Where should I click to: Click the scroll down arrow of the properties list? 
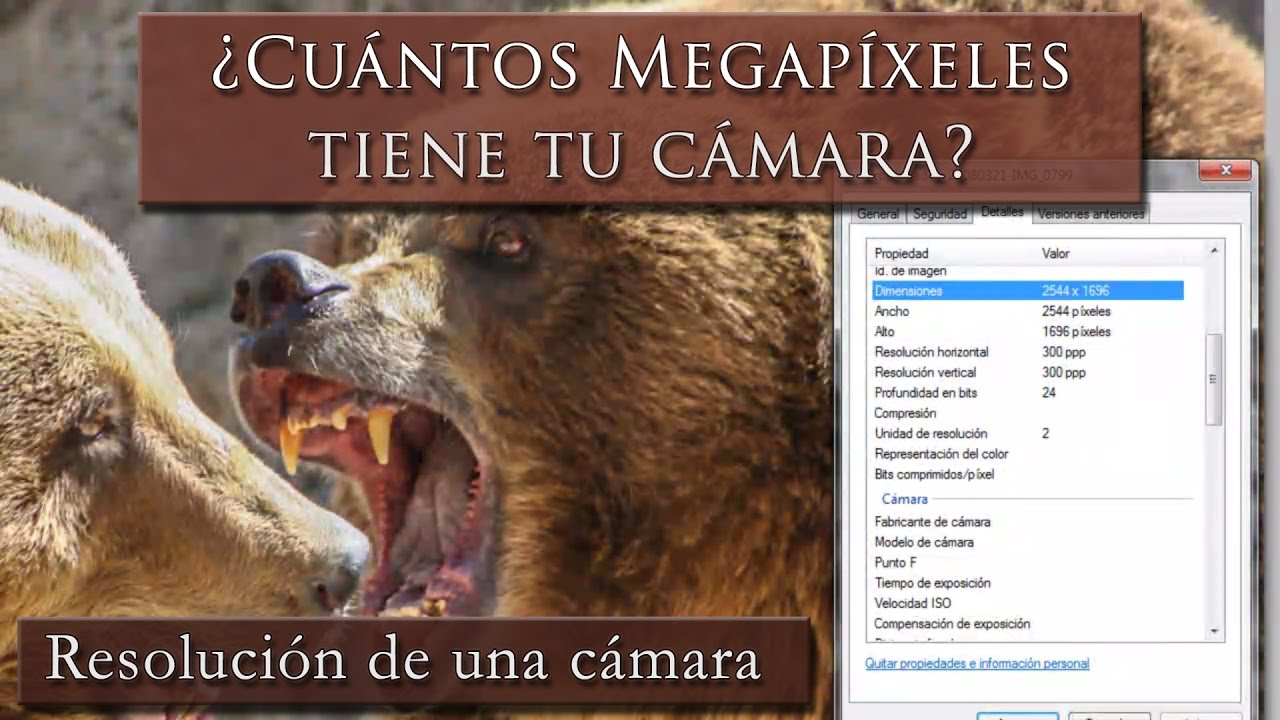[1214, 631]
